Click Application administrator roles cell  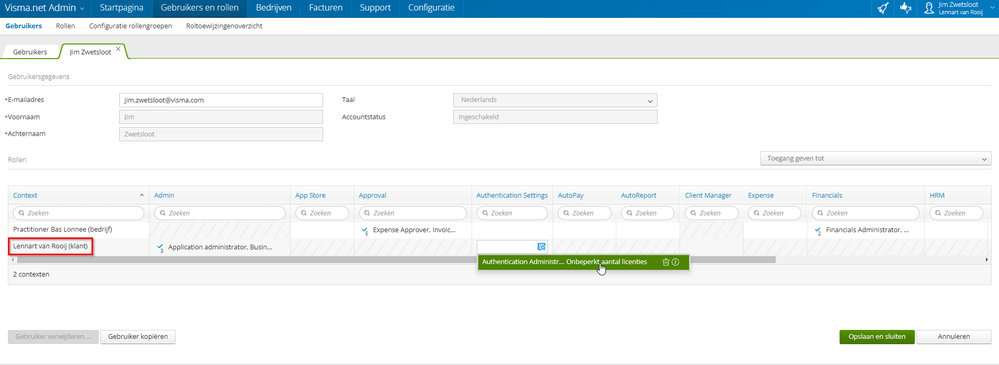coord(220,247)
